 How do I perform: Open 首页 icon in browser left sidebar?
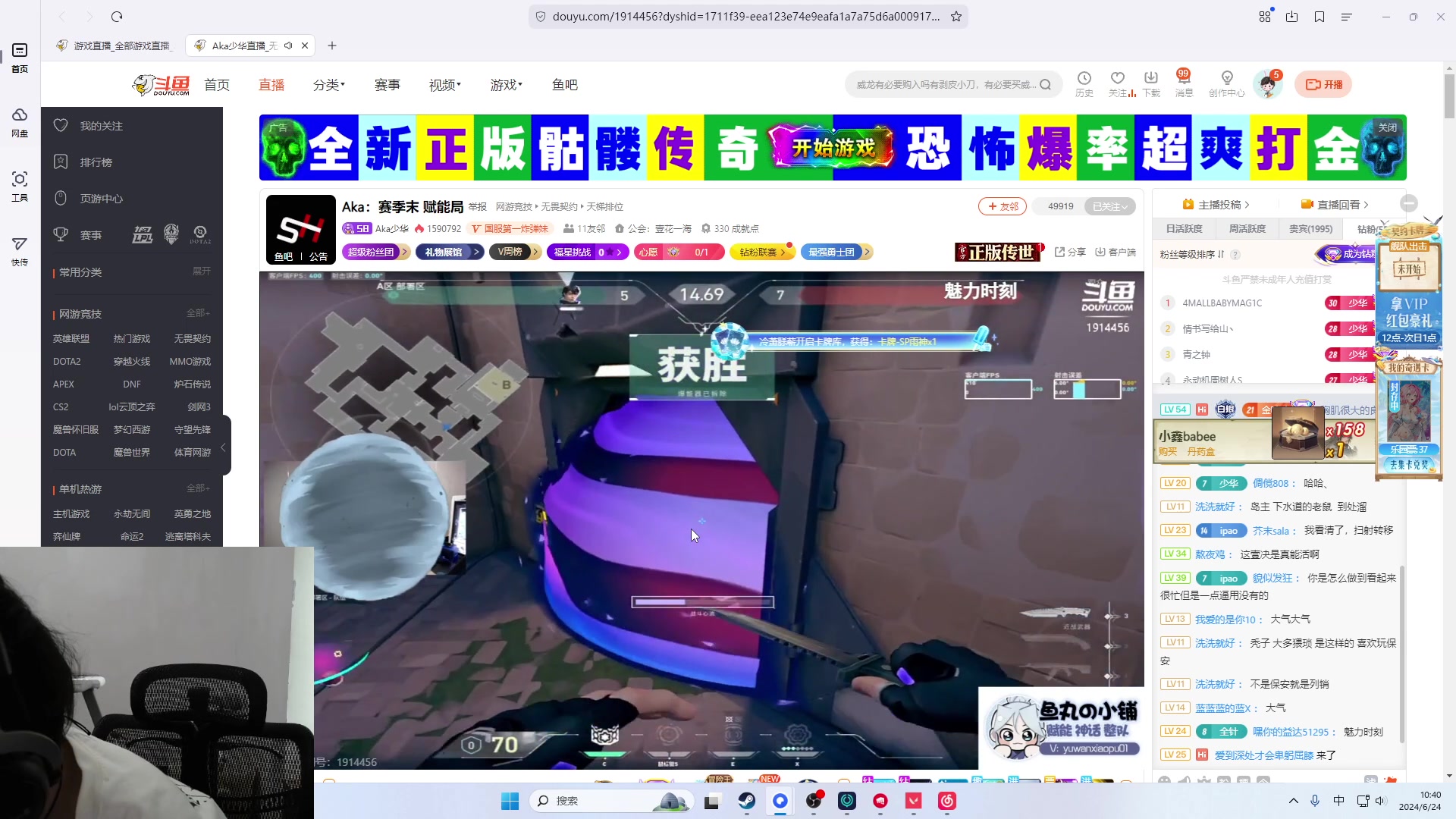[x=20, y=58]
